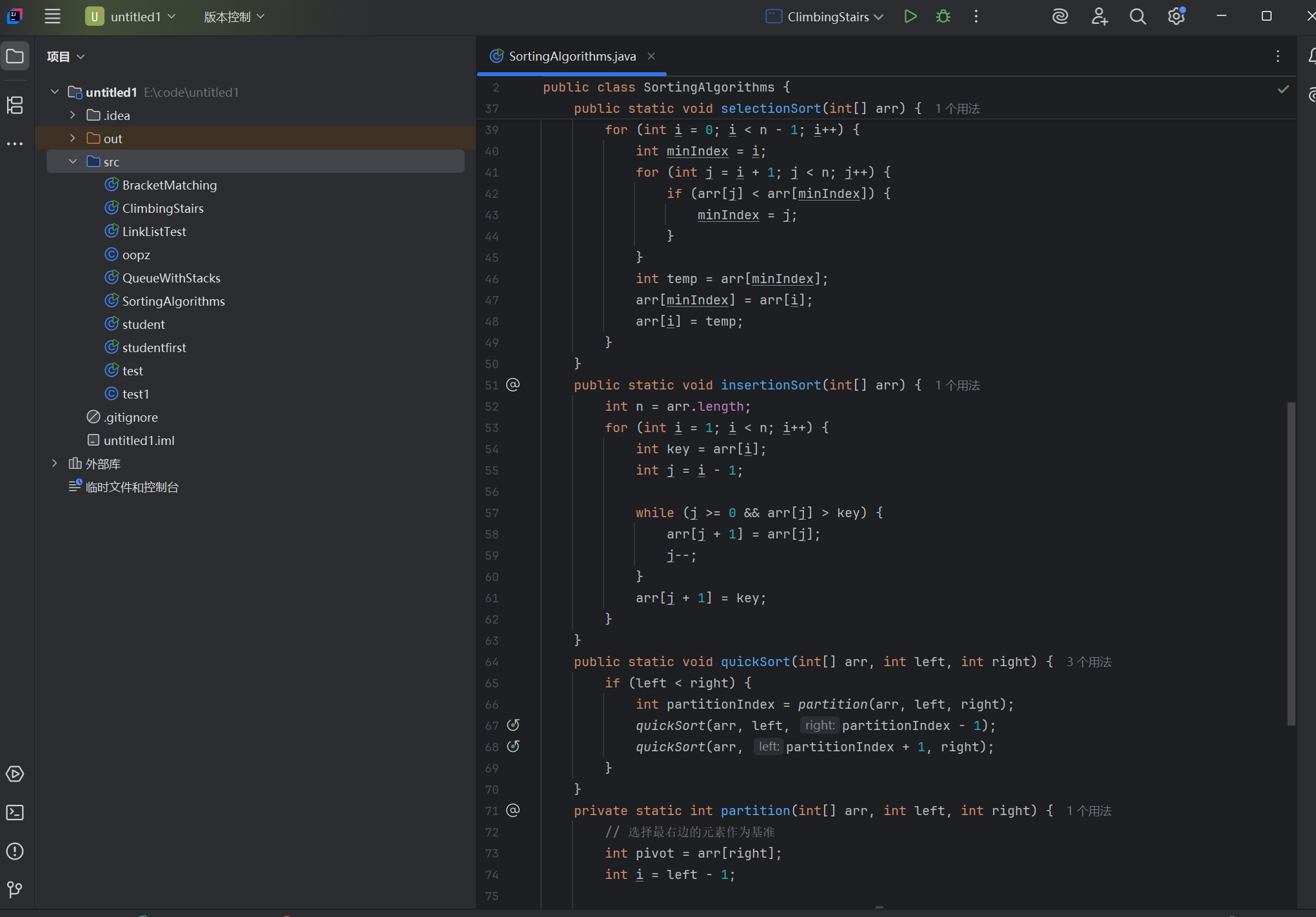Open ClimbingStairs run configuration dropdown
Screen dimensions: 1316x917
pos(825,17)
